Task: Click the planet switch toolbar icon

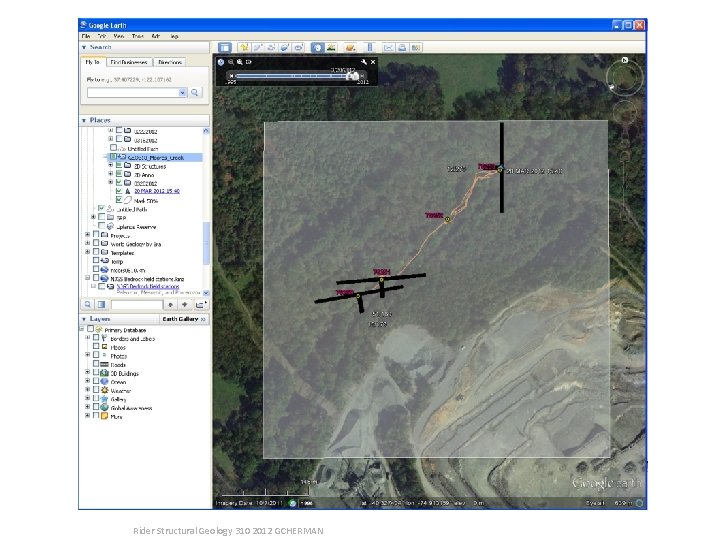Action: pos(351,48)
